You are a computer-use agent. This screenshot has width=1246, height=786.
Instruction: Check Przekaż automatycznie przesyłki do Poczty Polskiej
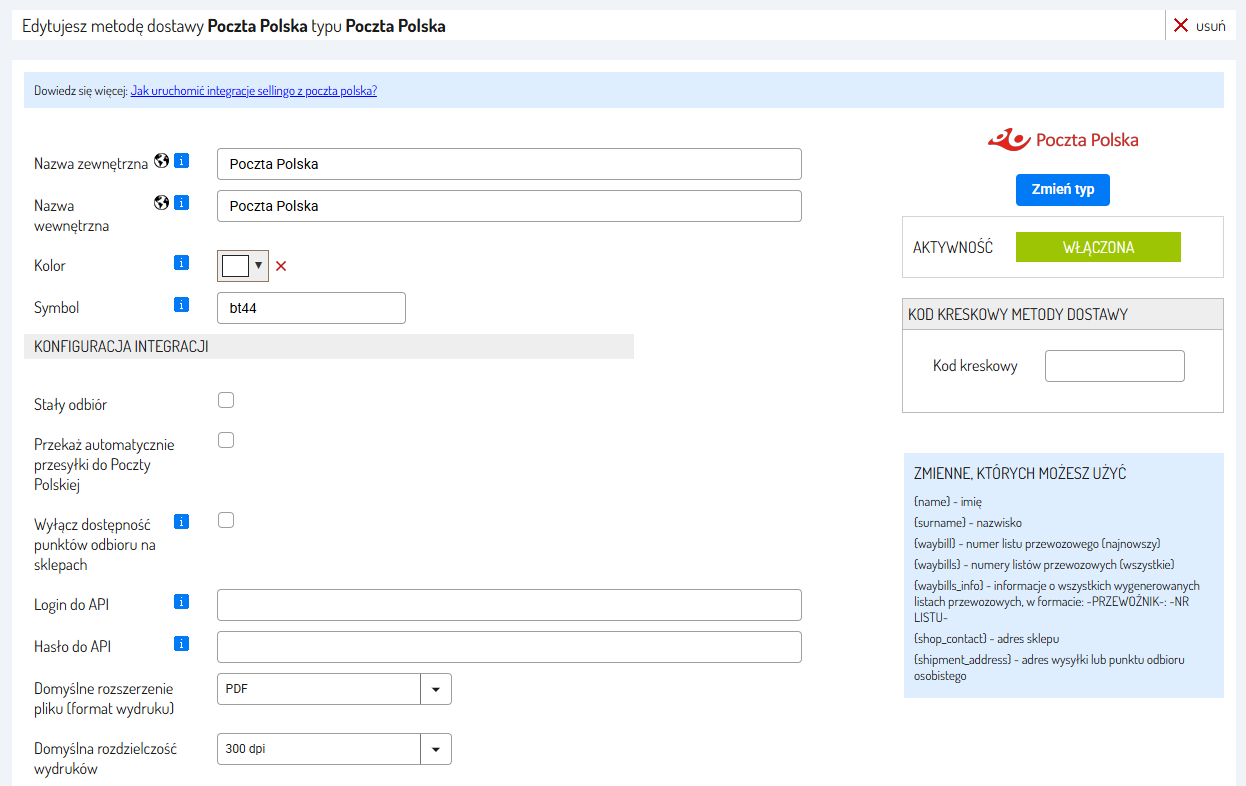point(226,440)
